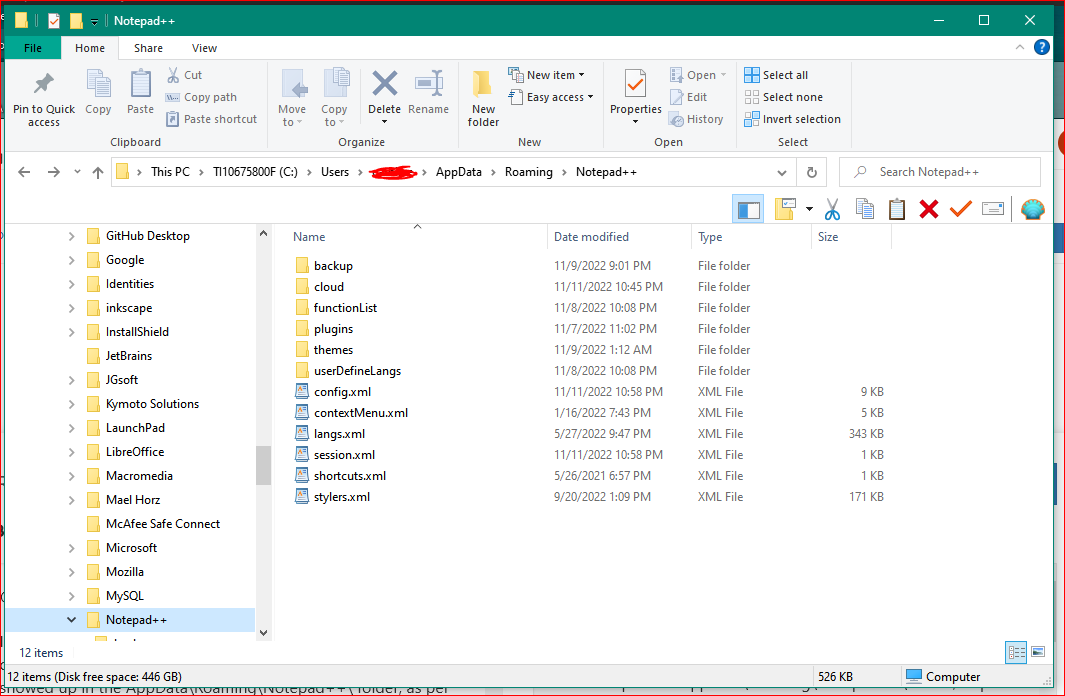Click Roaming in breadcrumb path

click(x=528, y=172)
